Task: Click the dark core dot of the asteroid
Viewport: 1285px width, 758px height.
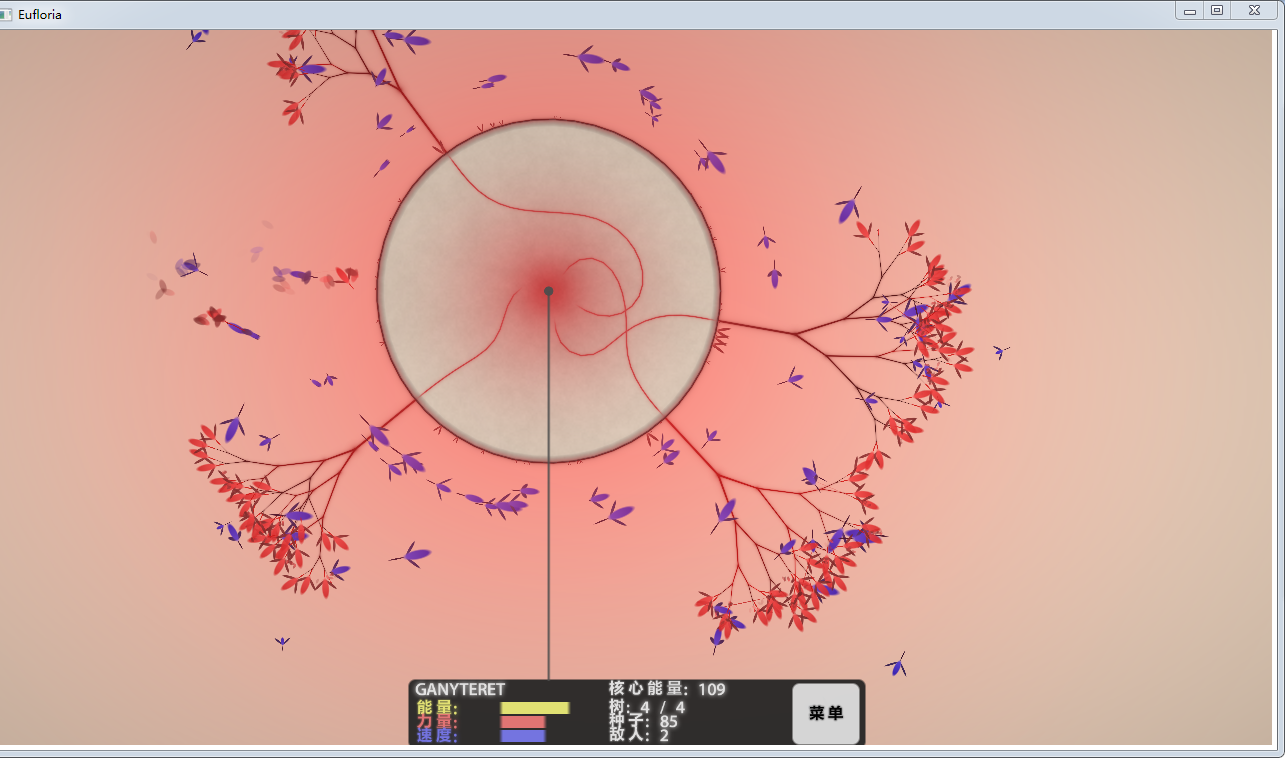Action: pyautogui.click(x=548, y=291)
